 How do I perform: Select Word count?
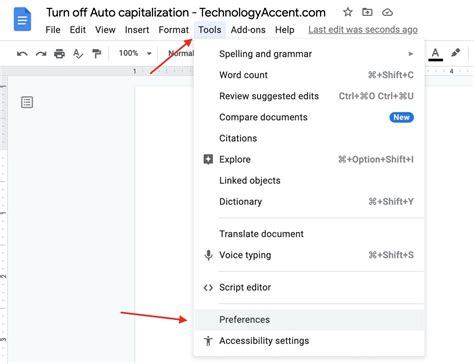[309, 75]
